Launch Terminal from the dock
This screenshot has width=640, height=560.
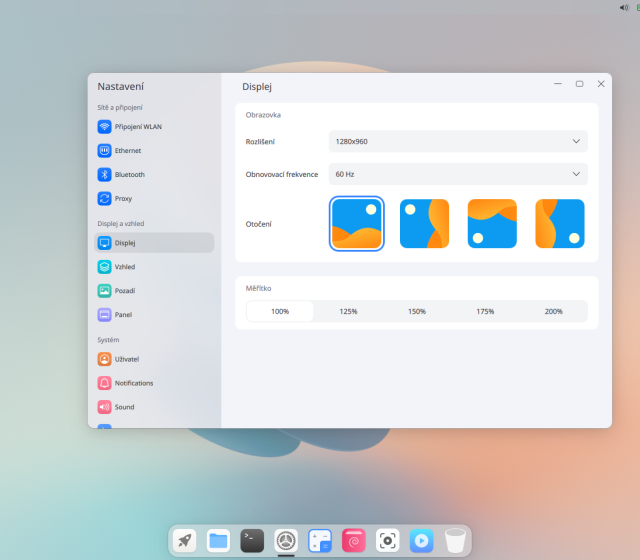click(252, 541)
